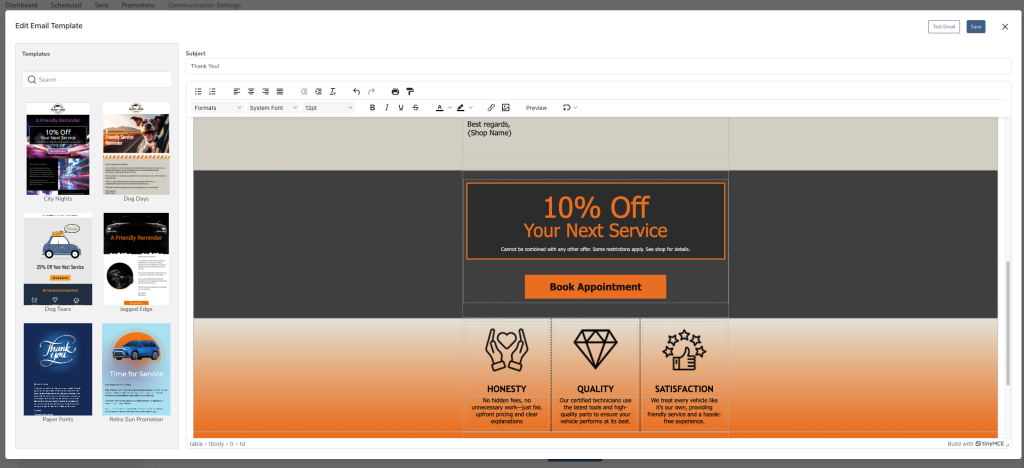Toggle bold formatting
Viewport: 1024px width, 468px height.
pyautogui.click(x=372, y=108)
